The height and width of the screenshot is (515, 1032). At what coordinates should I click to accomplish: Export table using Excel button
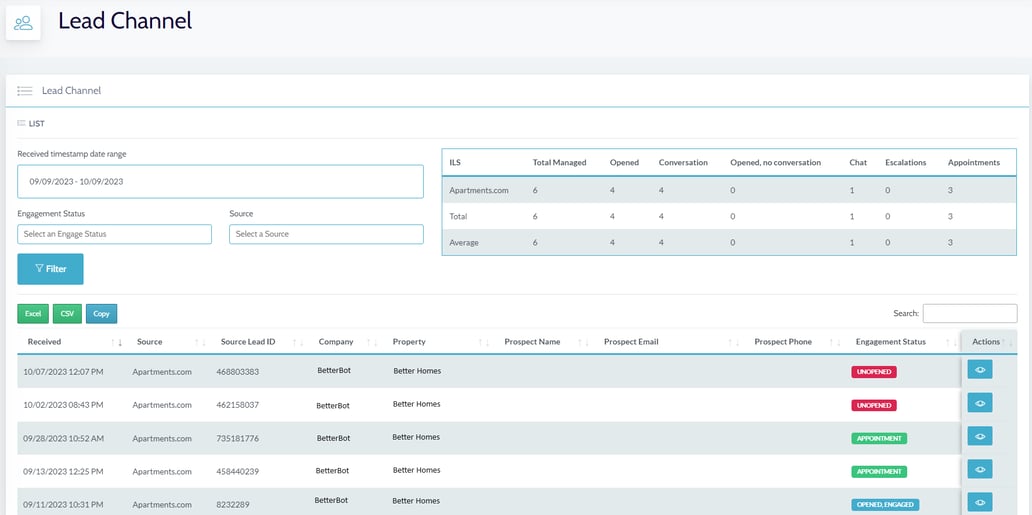tap(33, 313)
